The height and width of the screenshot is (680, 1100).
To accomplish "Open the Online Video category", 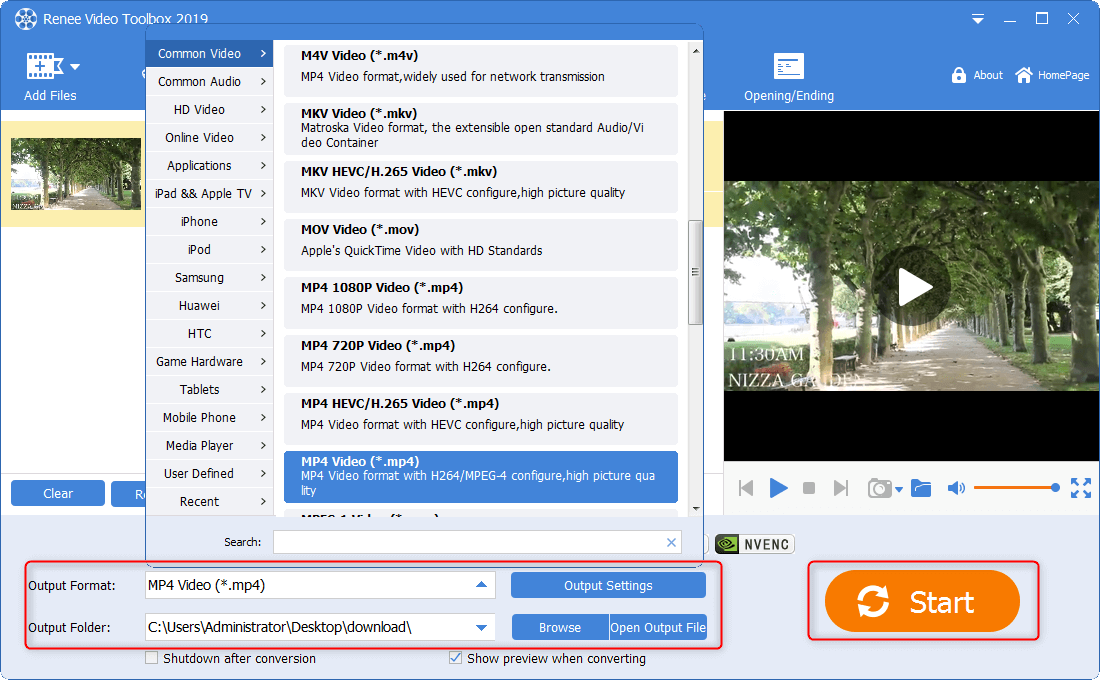I will (209, 138).
